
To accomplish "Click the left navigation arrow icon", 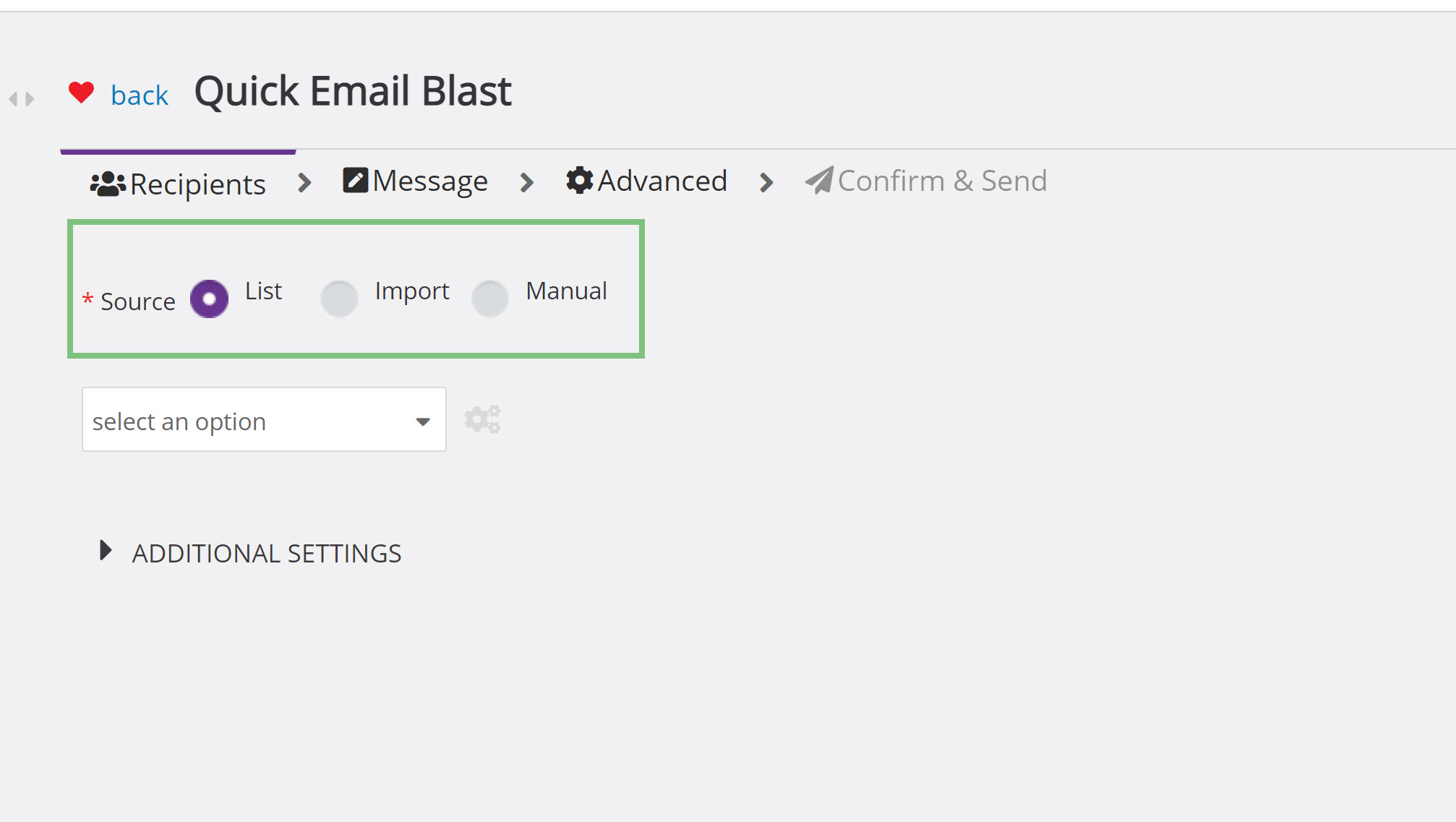I will point(13,99).
